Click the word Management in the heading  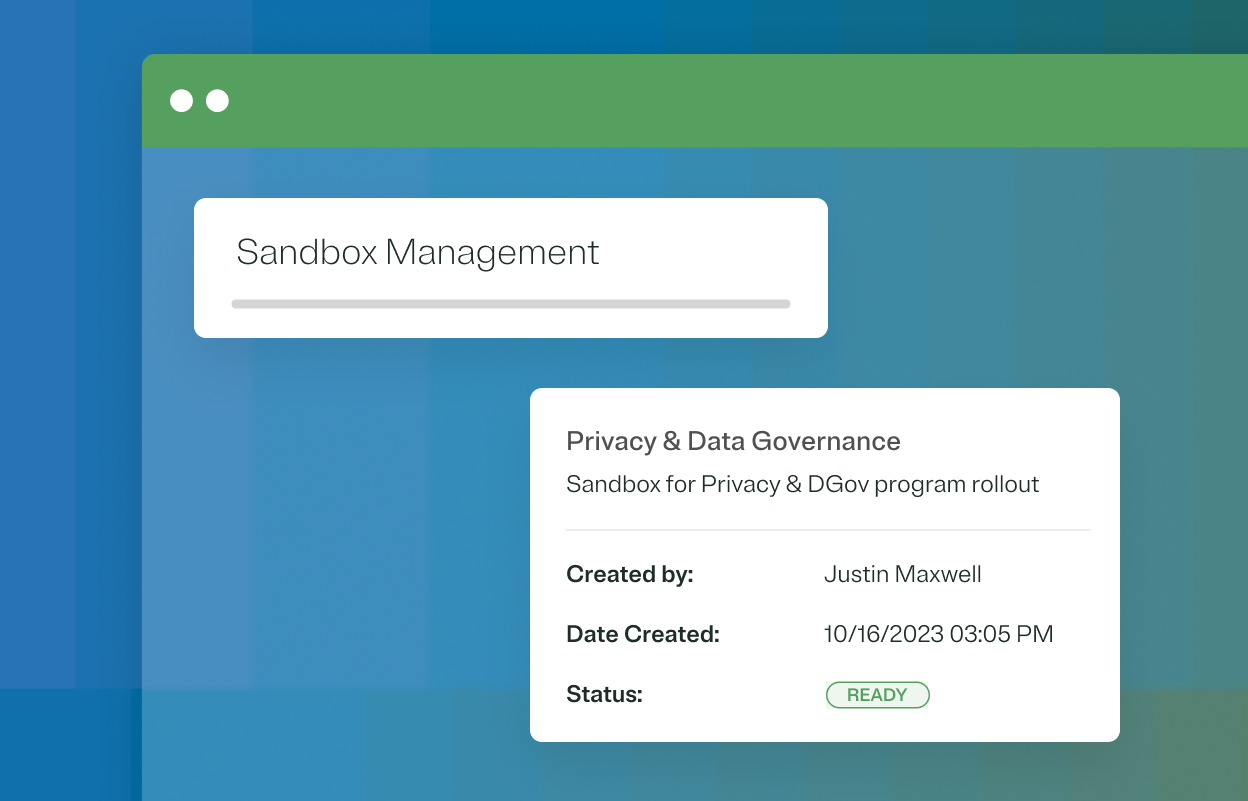point(492,252)
